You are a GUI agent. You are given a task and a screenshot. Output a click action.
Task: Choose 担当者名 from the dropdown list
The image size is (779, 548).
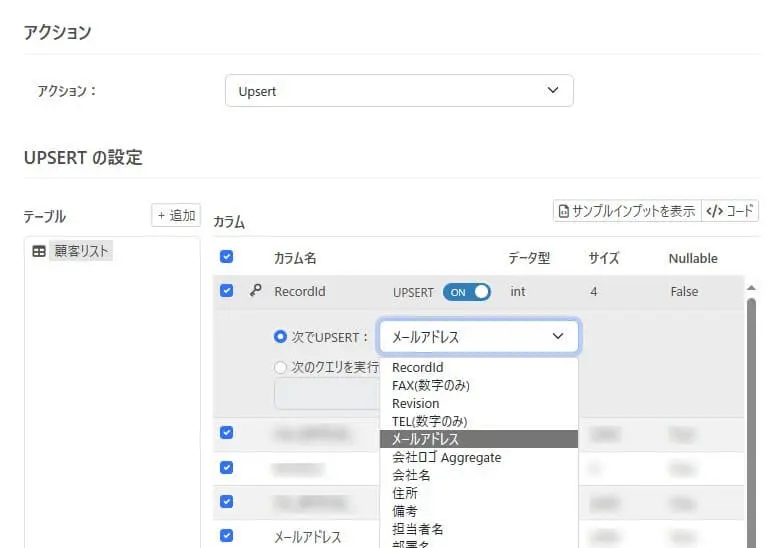tap(479, 529)
